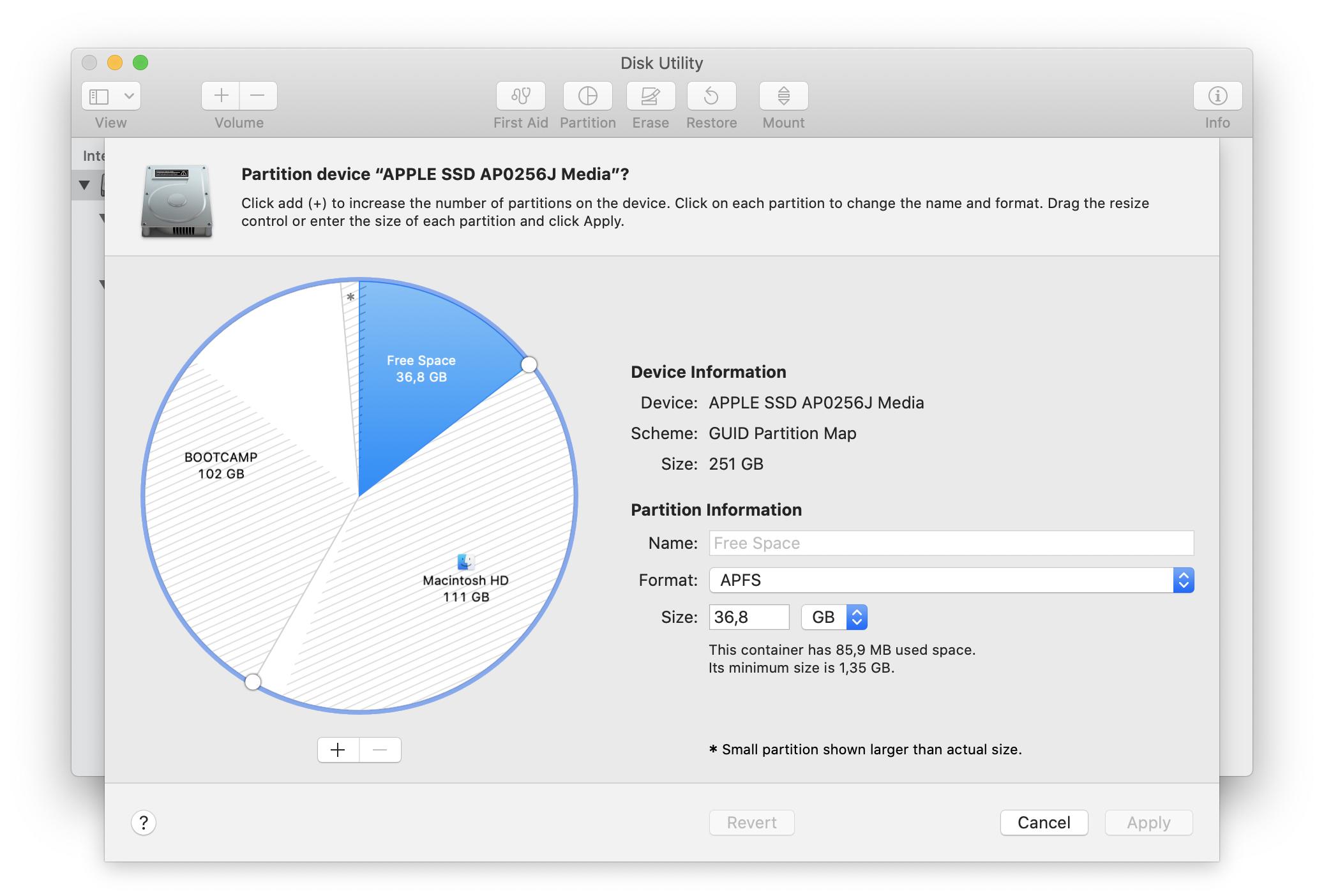
Task: Click the Restore toolbar icon
Action: (712, 96)
